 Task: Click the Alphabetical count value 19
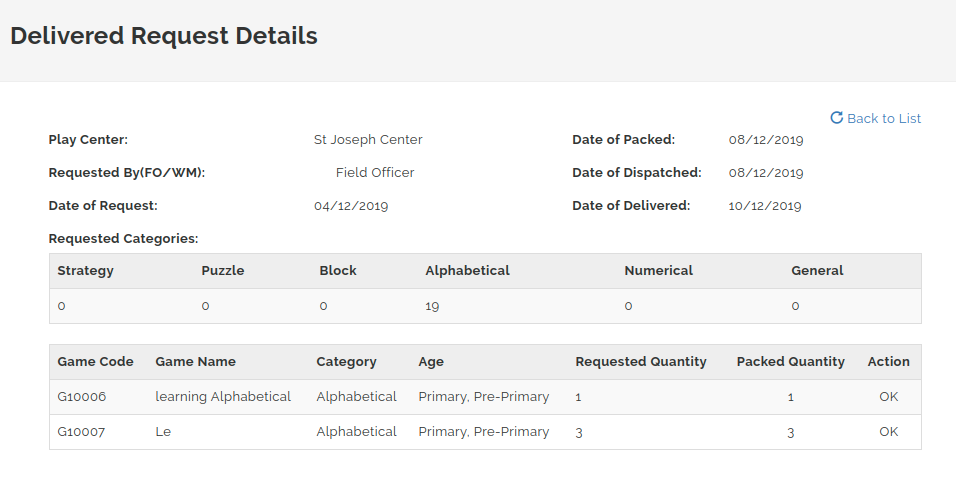pos(432,306)
